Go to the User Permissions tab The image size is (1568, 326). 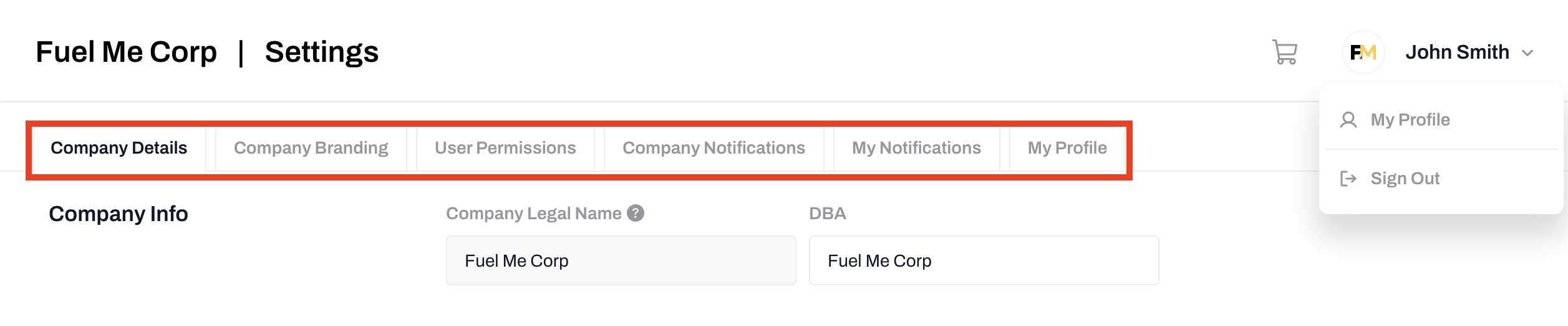[x=505, y=149]
